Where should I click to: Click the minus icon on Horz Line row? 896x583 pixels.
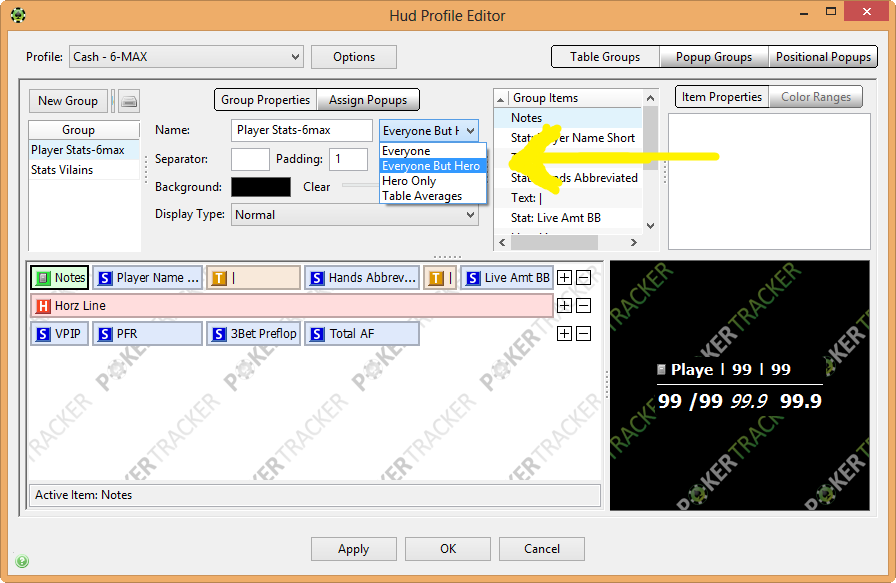(x=583, y=305)
